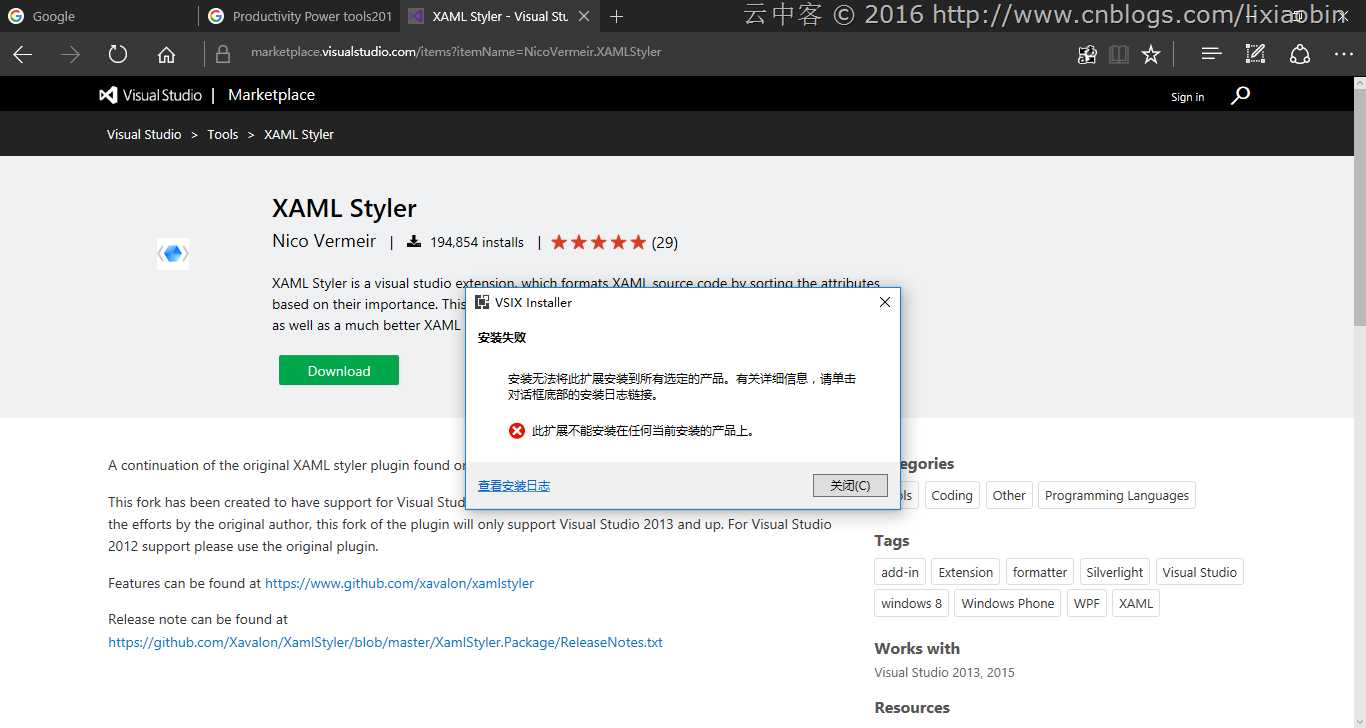Click the Marketplace header link
This screenshot has height=728, width=1366.
pos(271,95)
